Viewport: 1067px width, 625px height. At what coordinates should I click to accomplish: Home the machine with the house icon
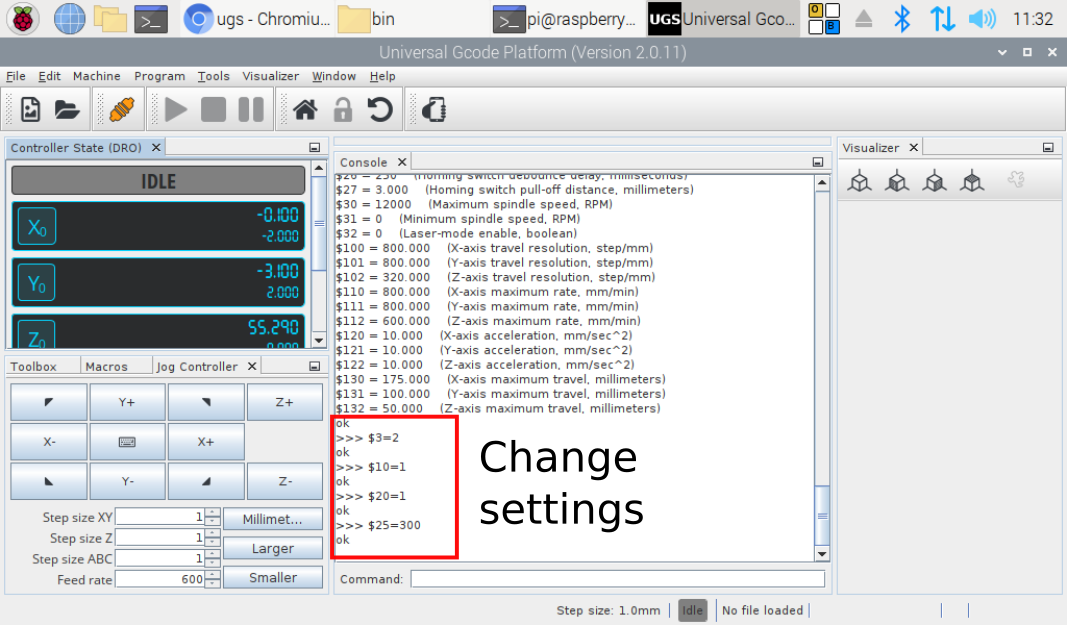pyautogui.click(x=305, y=110)
